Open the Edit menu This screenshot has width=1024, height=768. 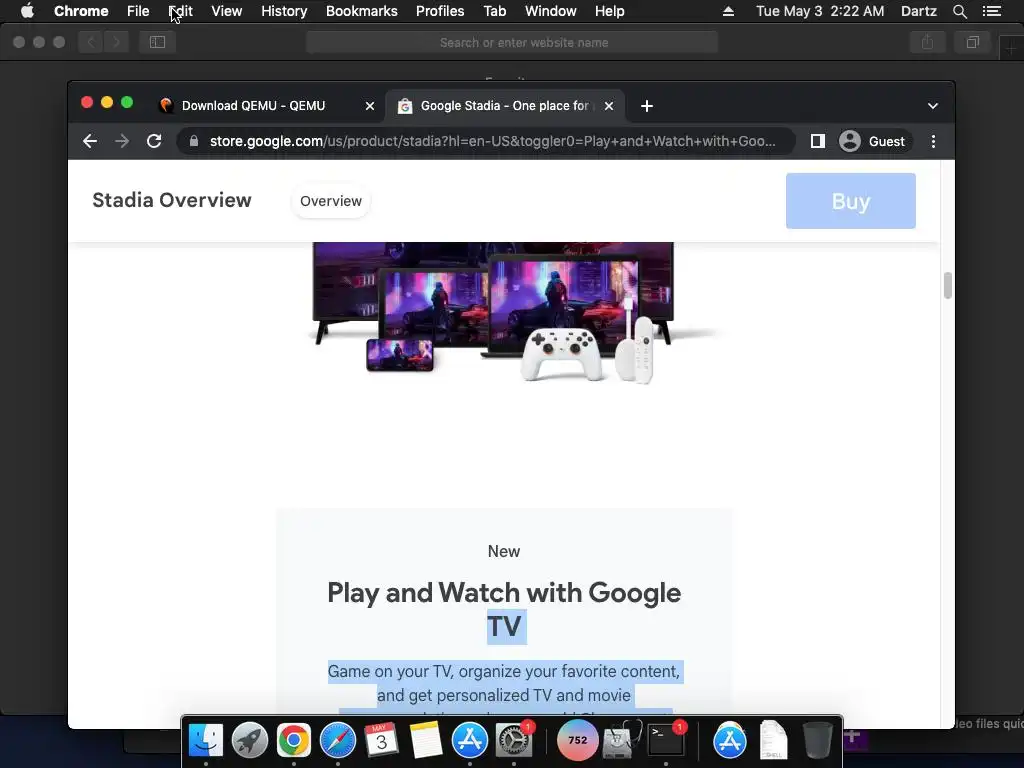[x=180, y=11]
